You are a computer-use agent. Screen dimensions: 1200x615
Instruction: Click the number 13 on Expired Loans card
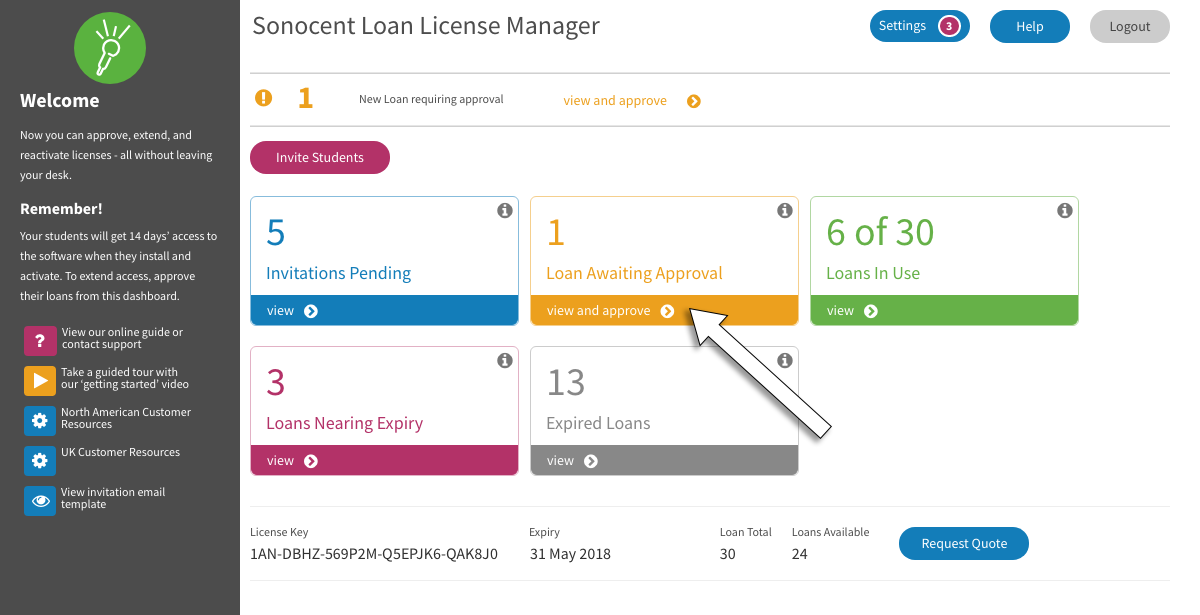point(566,382)
